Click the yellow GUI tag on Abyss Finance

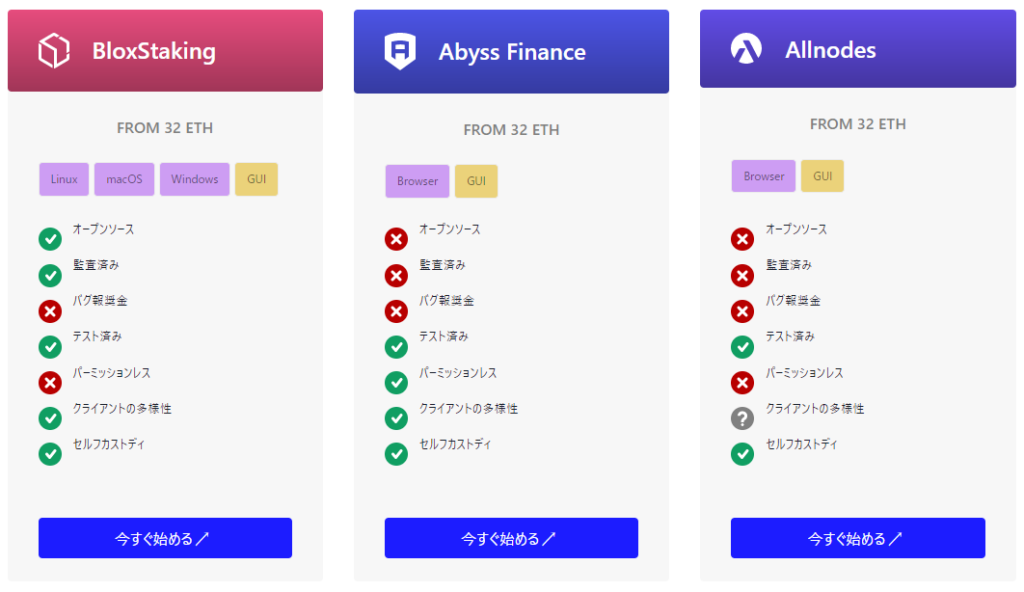pos(476,181)
